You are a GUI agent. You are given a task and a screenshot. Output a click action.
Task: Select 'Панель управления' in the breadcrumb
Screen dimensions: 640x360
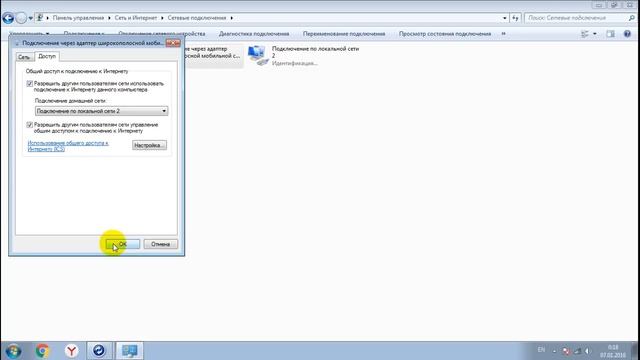click(x=78, y=18)
